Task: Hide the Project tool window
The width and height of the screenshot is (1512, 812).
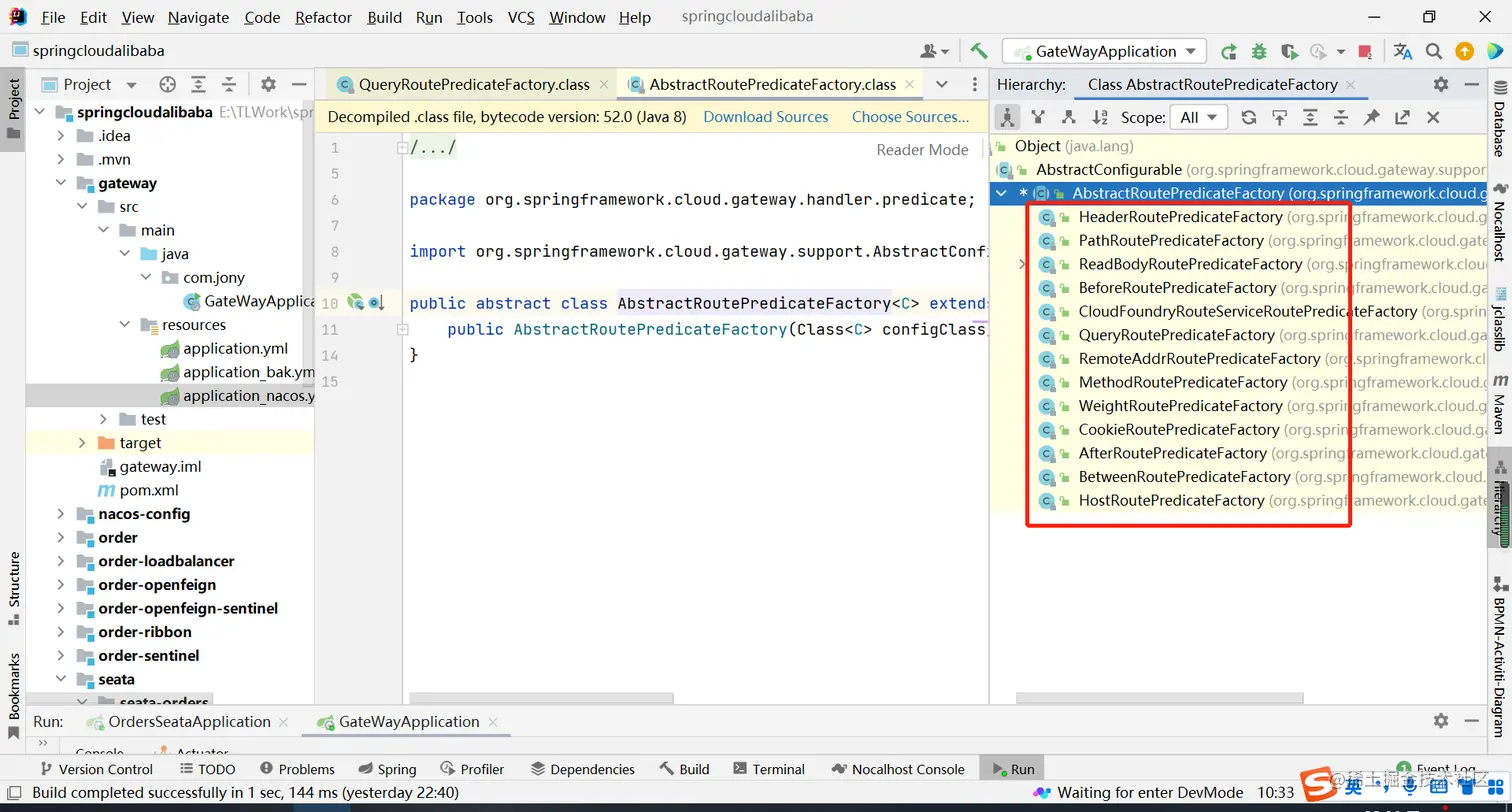Action: click(298, 84)
